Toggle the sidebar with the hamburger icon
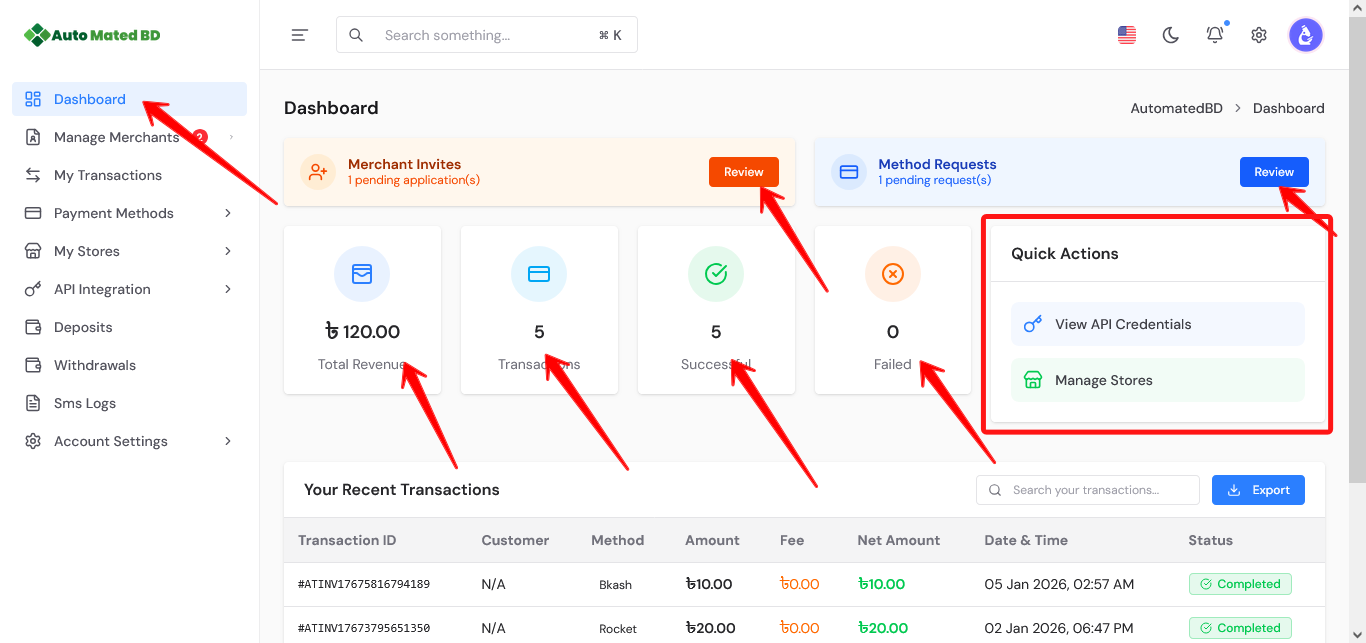The width and height of the screenshot is (1366, 643). tap(299, 34)
